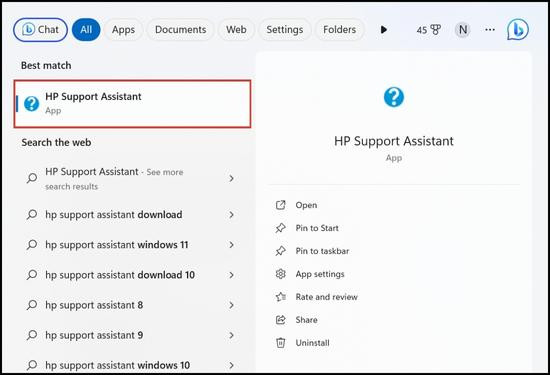Open the three-dot more options menu

pos(490,30)
